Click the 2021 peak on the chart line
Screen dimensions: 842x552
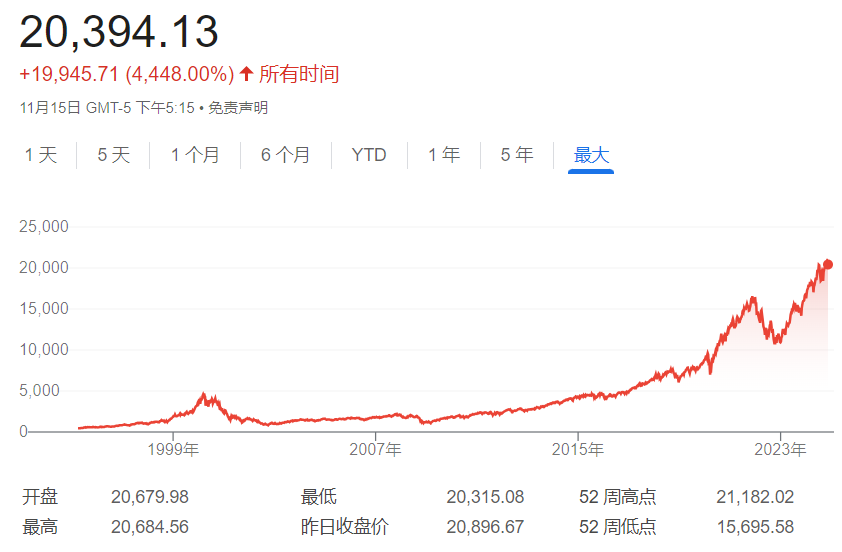point(753,297)
